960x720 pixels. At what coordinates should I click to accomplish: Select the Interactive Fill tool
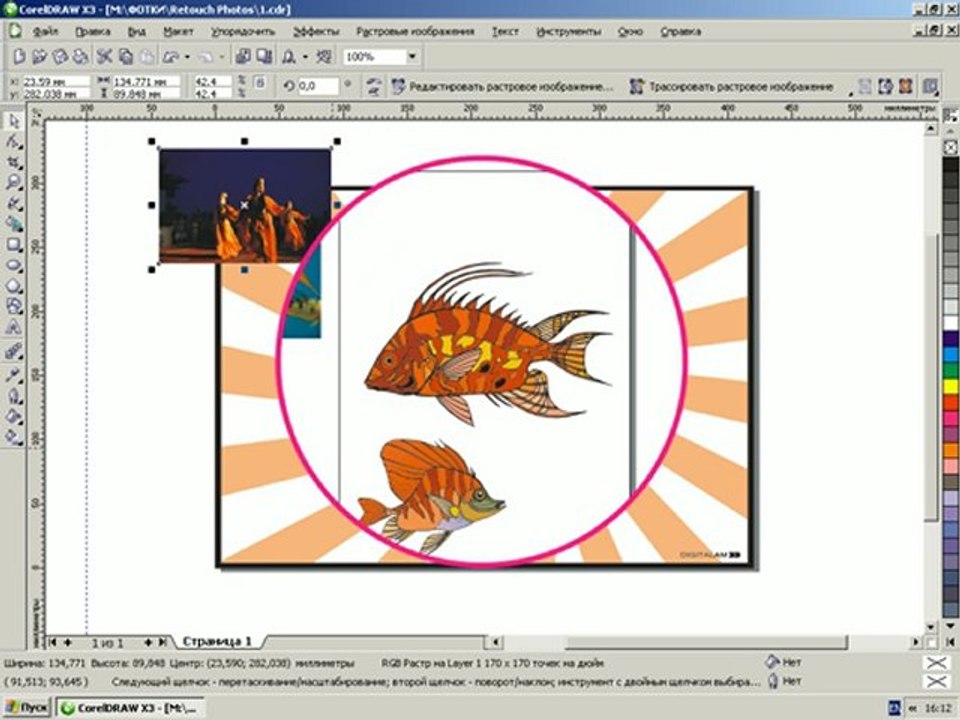tap(13, 437)
